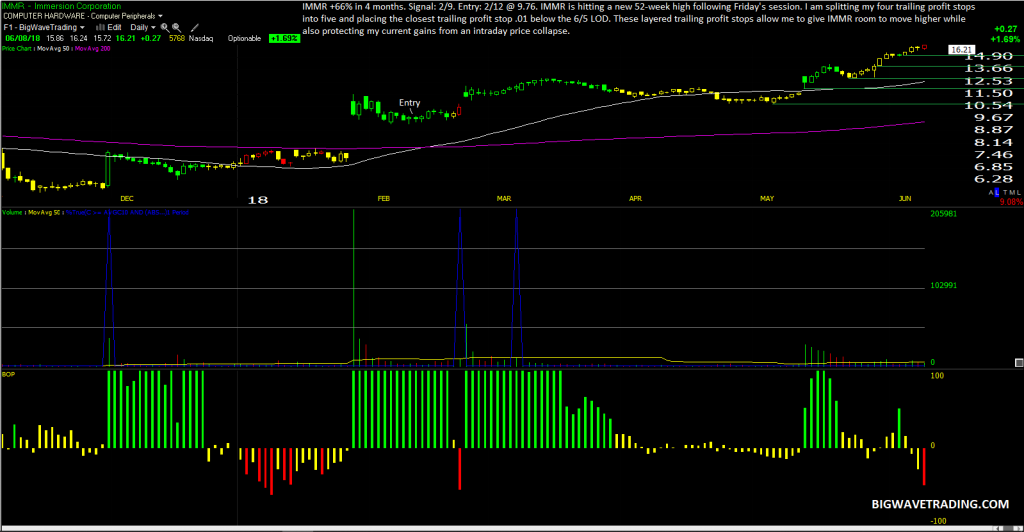
Task: Click the zoom-in magnifier icon
Action: [165, 27]
